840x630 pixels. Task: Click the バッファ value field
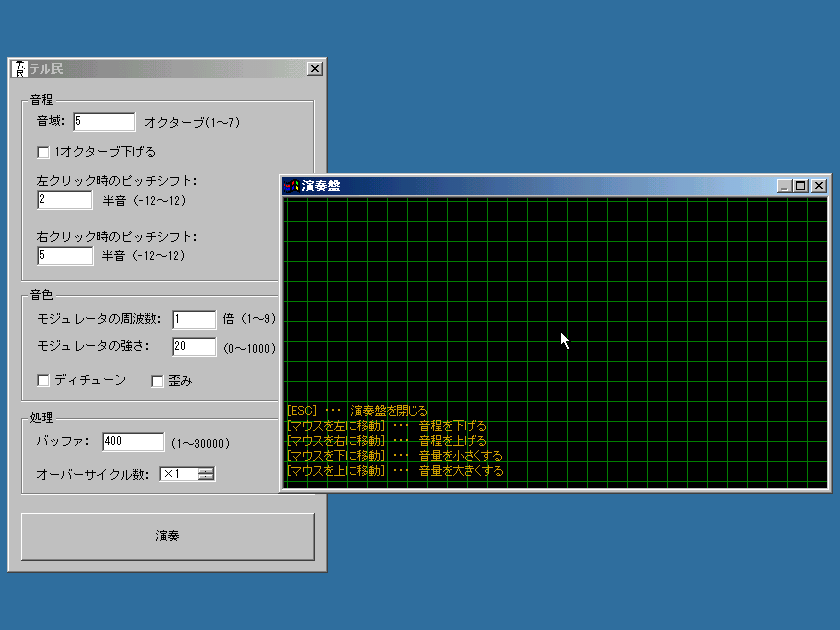click(132, 442)
